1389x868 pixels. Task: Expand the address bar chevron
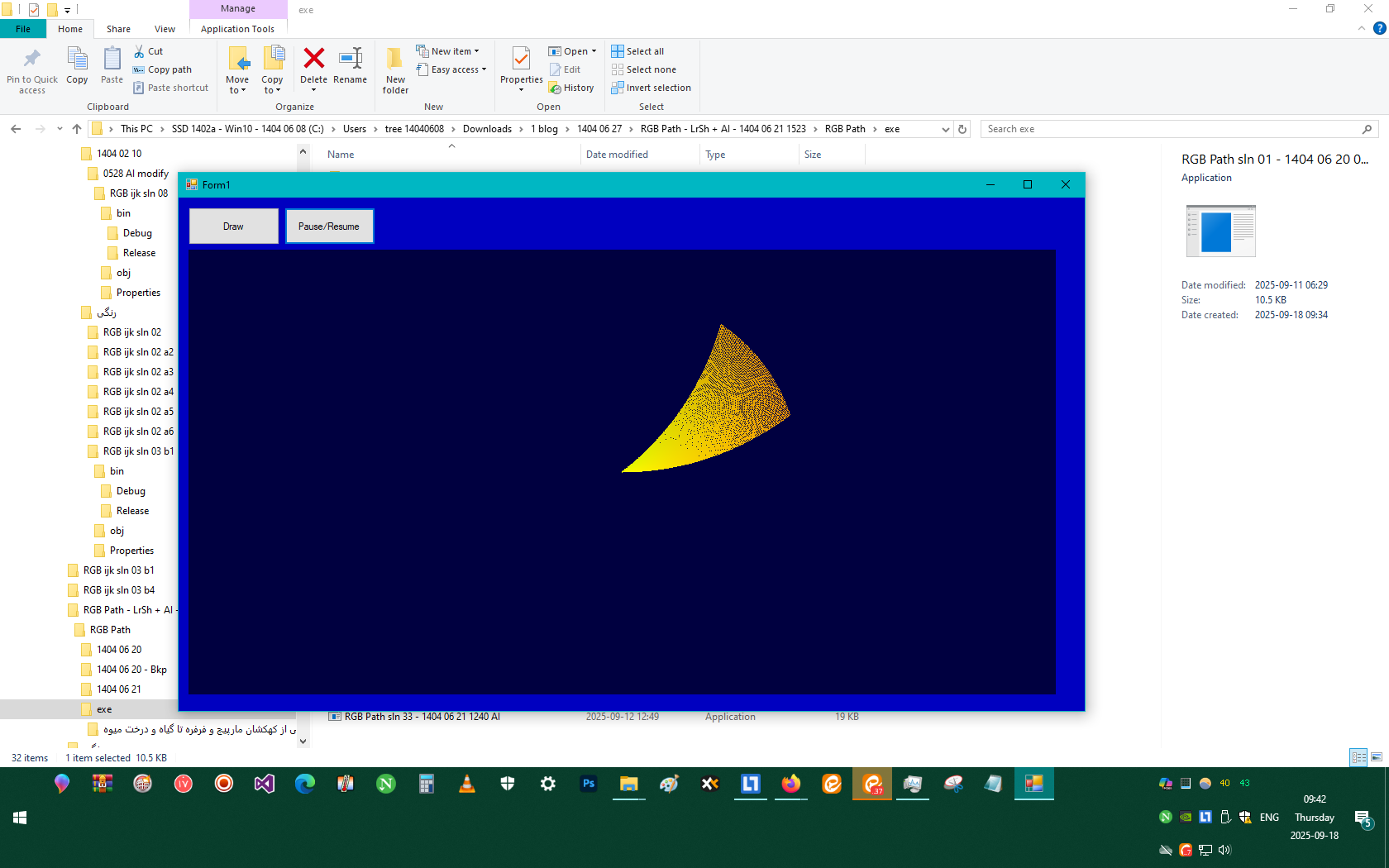coord(945,129)
